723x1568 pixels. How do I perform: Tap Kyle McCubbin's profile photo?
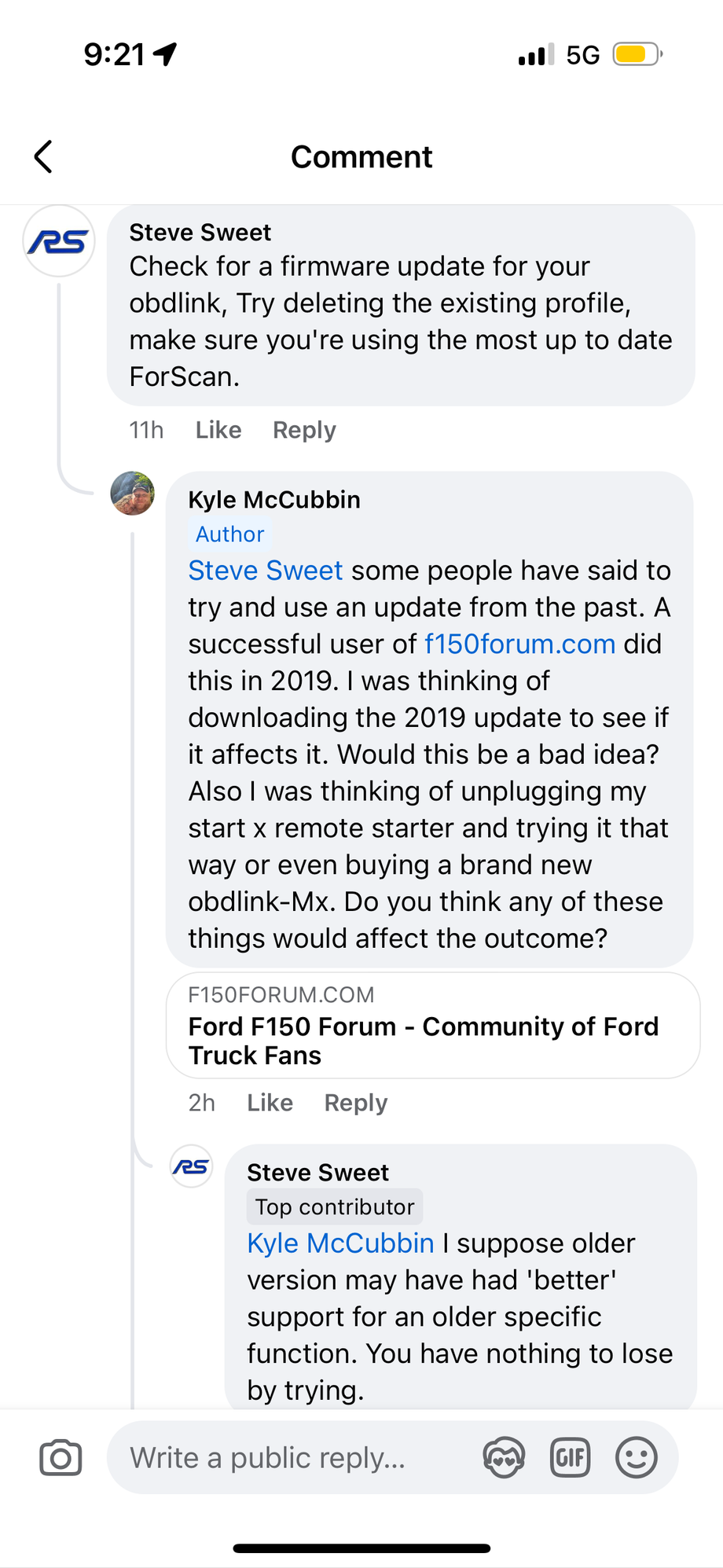(132, 494)
